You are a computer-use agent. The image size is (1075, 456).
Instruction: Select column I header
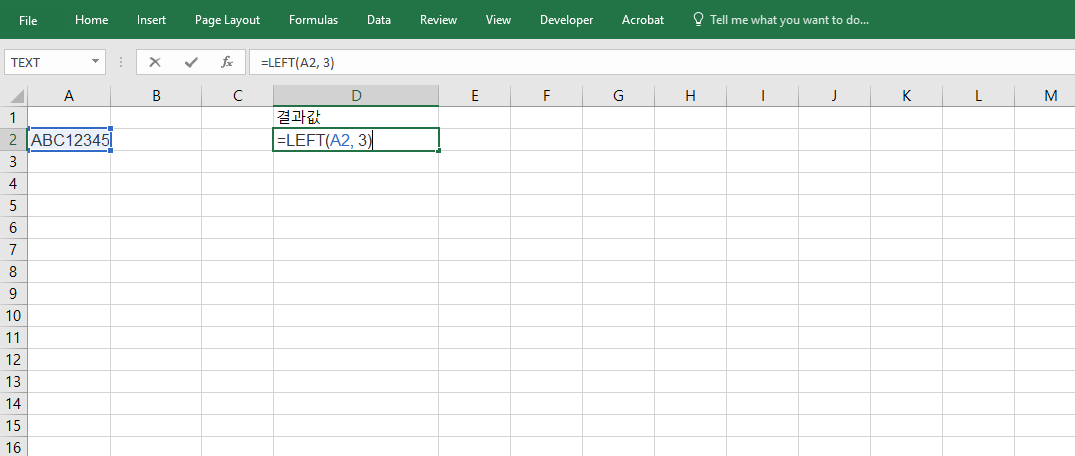click(762, 96)
